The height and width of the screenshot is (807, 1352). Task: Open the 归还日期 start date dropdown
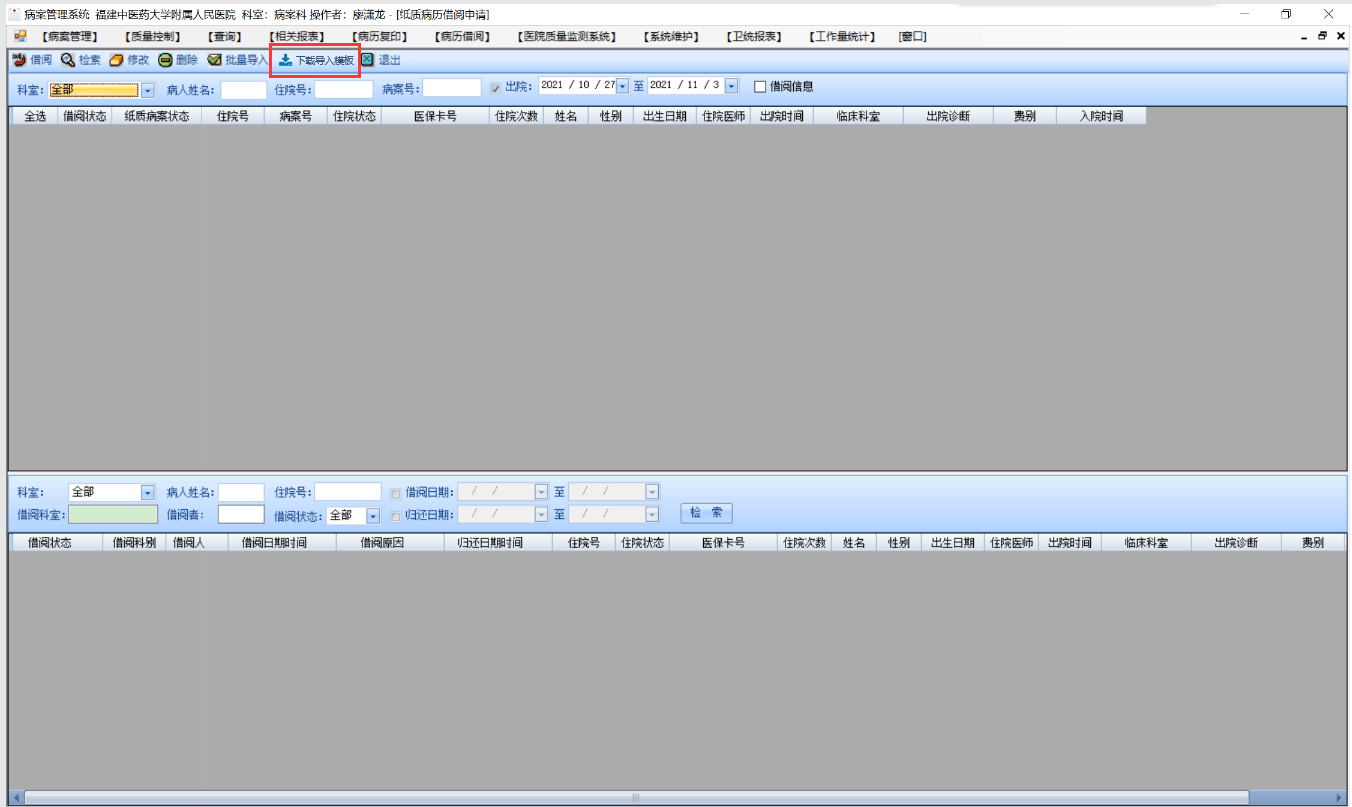click(542, 515)
